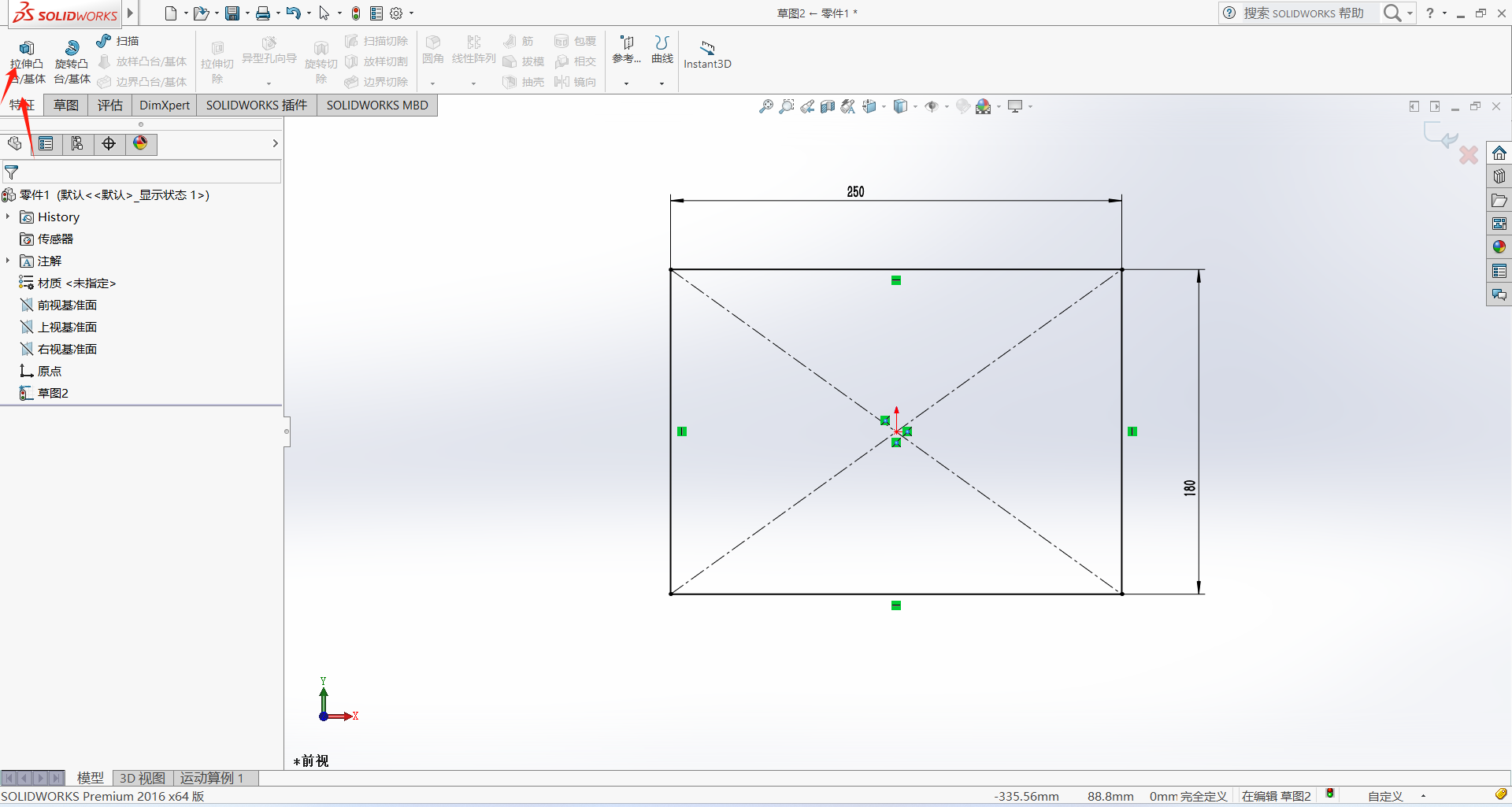1512x807 pixels.
Task: Toggle Instant3D mode
Action: click(707, 54)
